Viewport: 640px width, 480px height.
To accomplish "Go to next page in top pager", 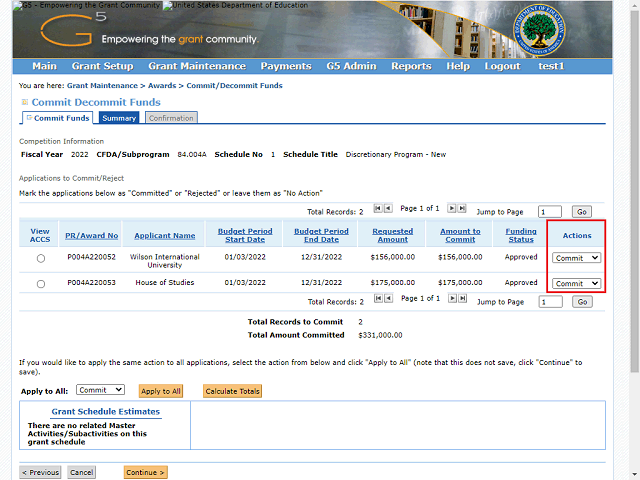I will [x=451, y=209].
